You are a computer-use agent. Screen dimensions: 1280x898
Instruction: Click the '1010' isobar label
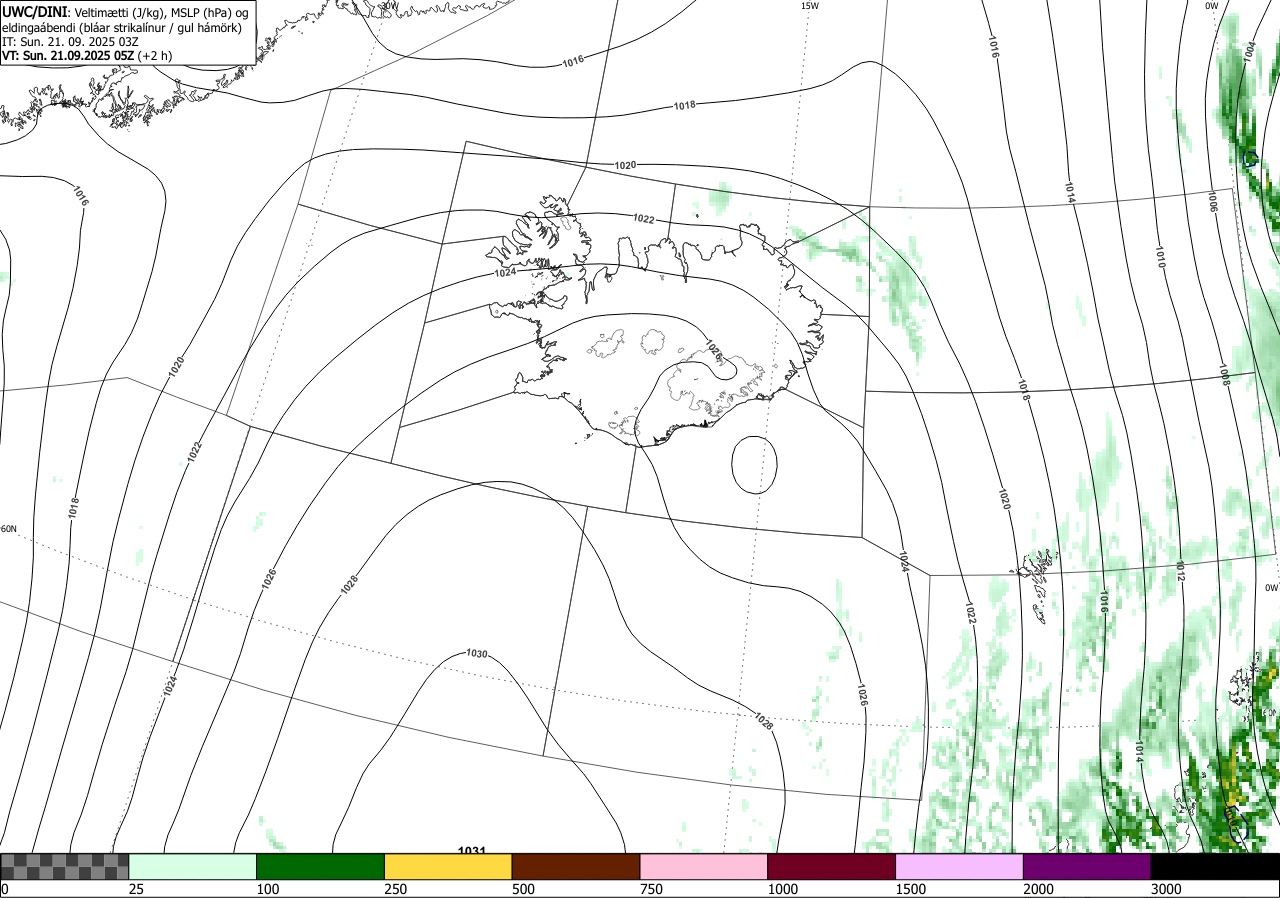click(x=1160, y=259)
